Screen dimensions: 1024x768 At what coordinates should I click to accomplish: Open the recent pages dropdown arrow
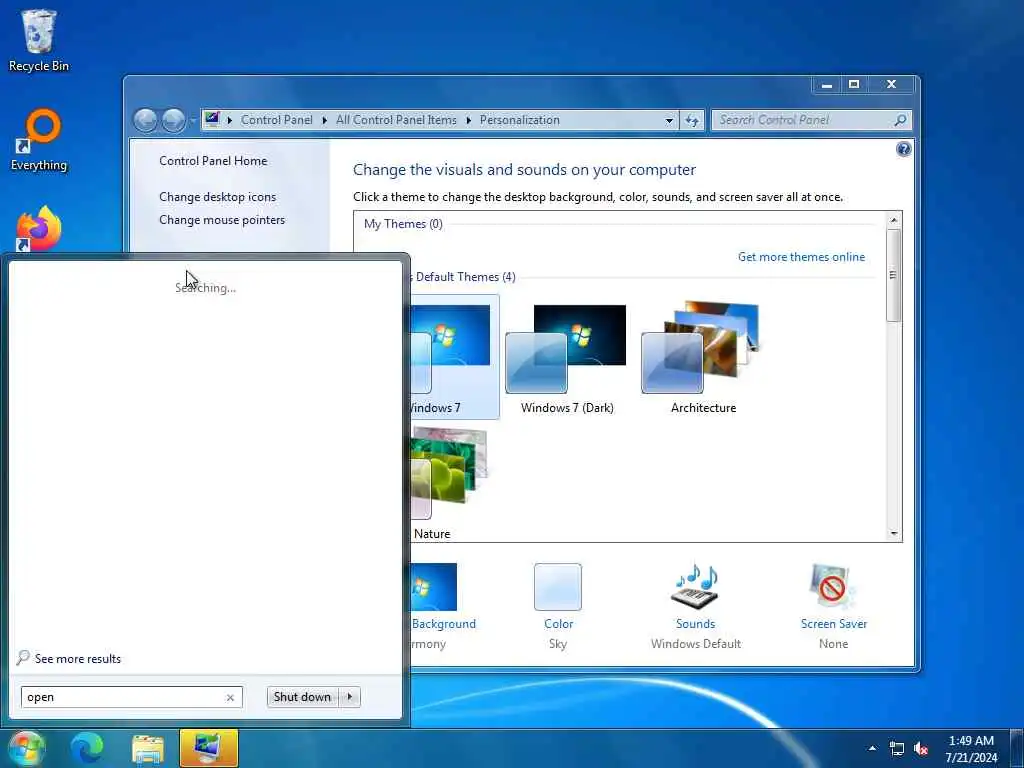[192, 121]
